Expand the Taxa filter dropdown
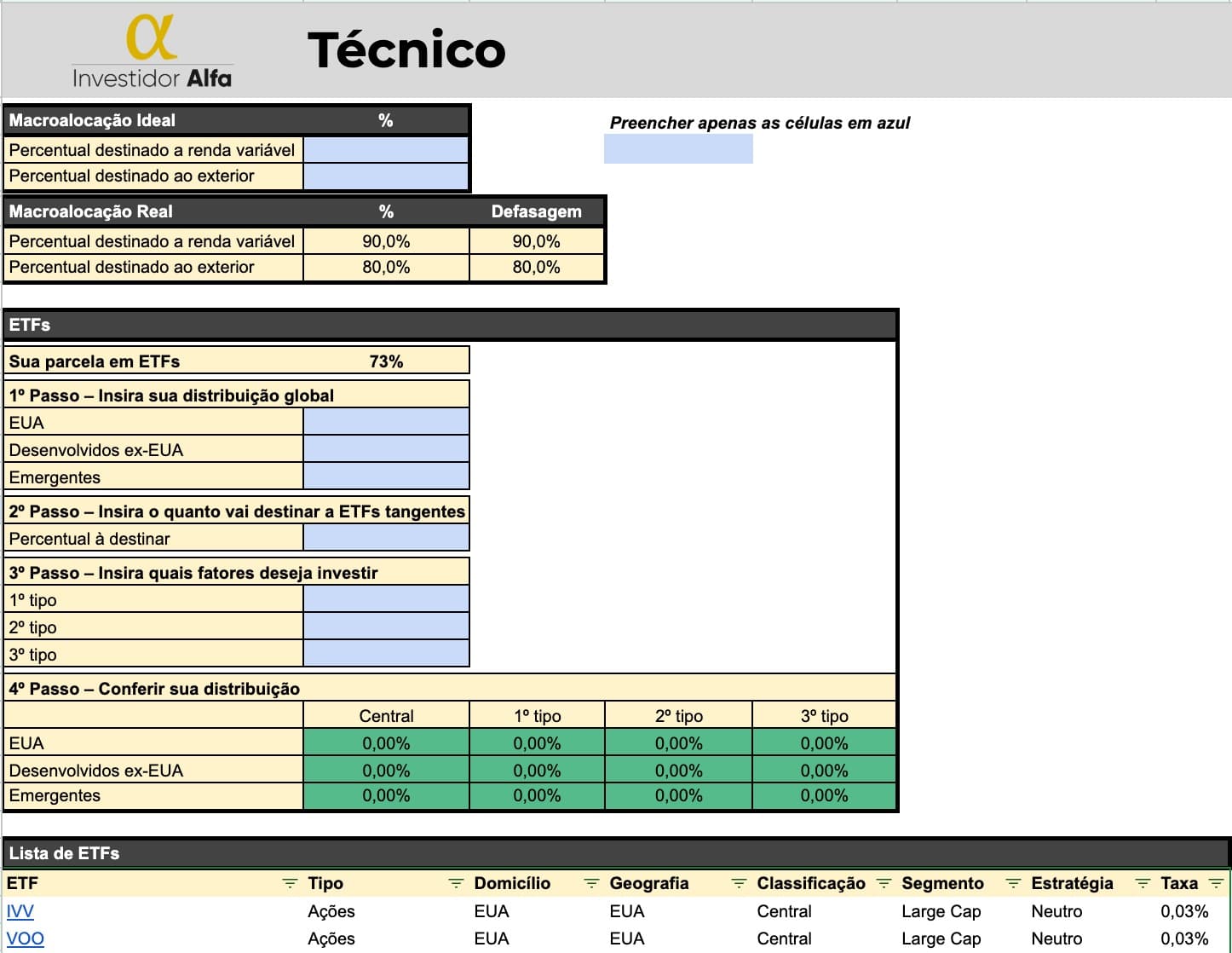Image resolution: width=1232 pixels, height=953 pixels. pyautogui.click(x=1216, y=884)
